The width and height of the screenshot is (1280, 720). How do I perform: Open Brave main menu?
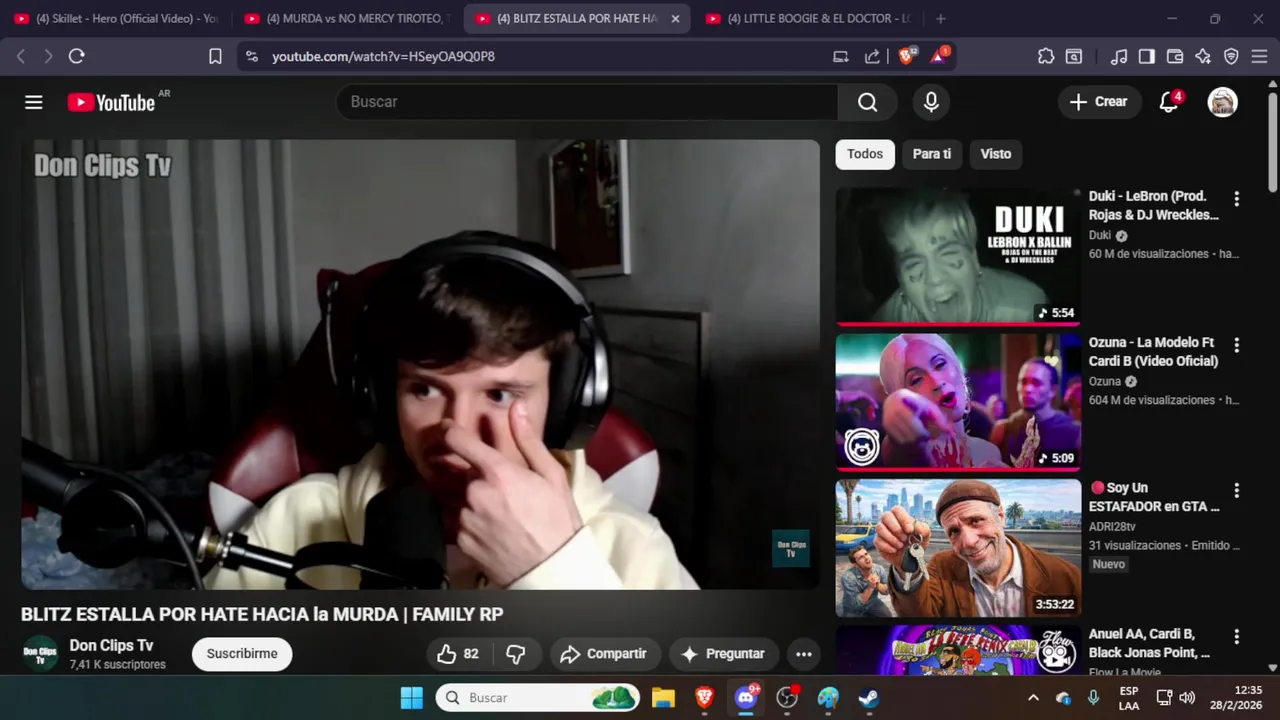pos(1259,57)
